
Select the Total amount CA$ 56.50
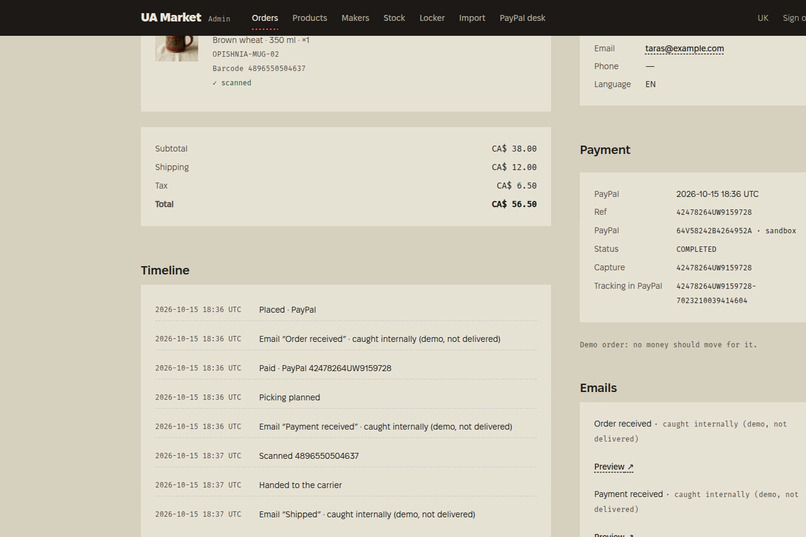(514, 204)
